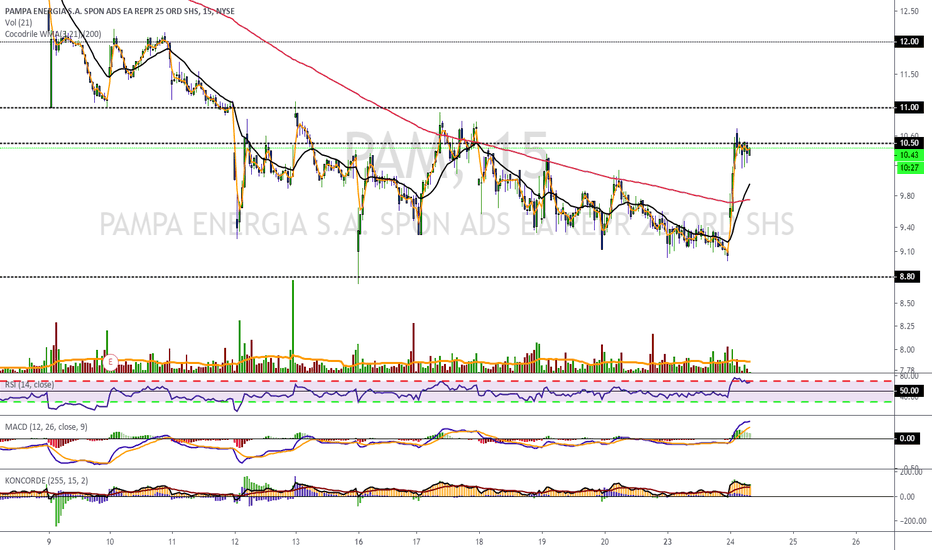Click the 8.80 horizontal line price label
The width and height of the screenshot is (932, 550).
[909, 276]
